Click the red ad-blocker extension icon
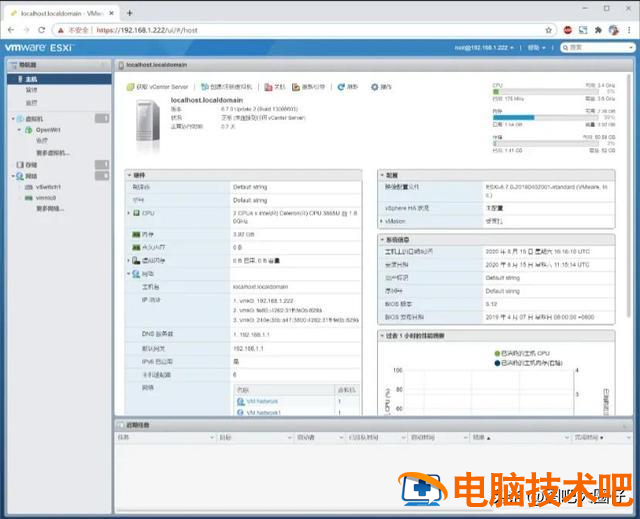This screenshot has width=640, height=519. click(x=567, y=30)
